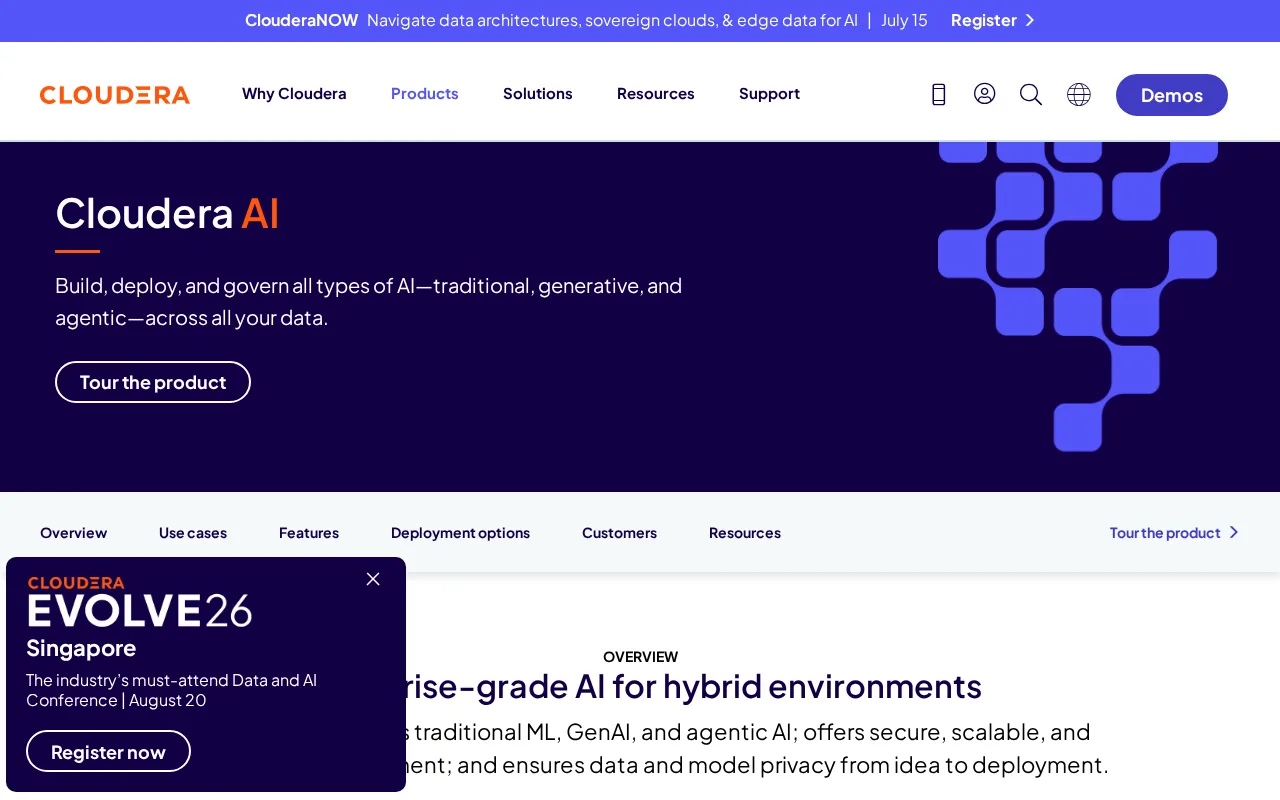Jump to the Features section tab

[x=309, y=532]
